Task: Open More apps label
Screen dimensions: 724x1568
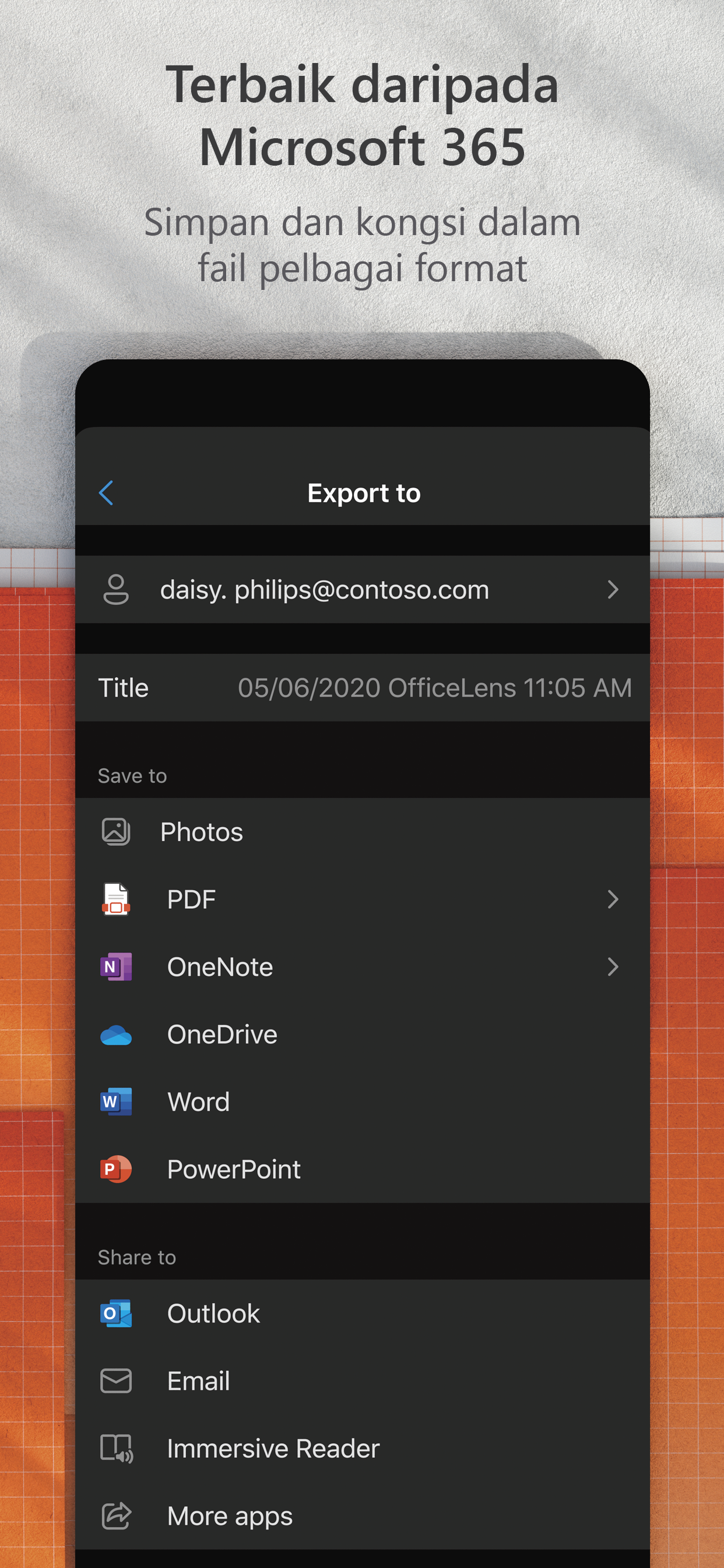Action: click(x=229, y=1517)
